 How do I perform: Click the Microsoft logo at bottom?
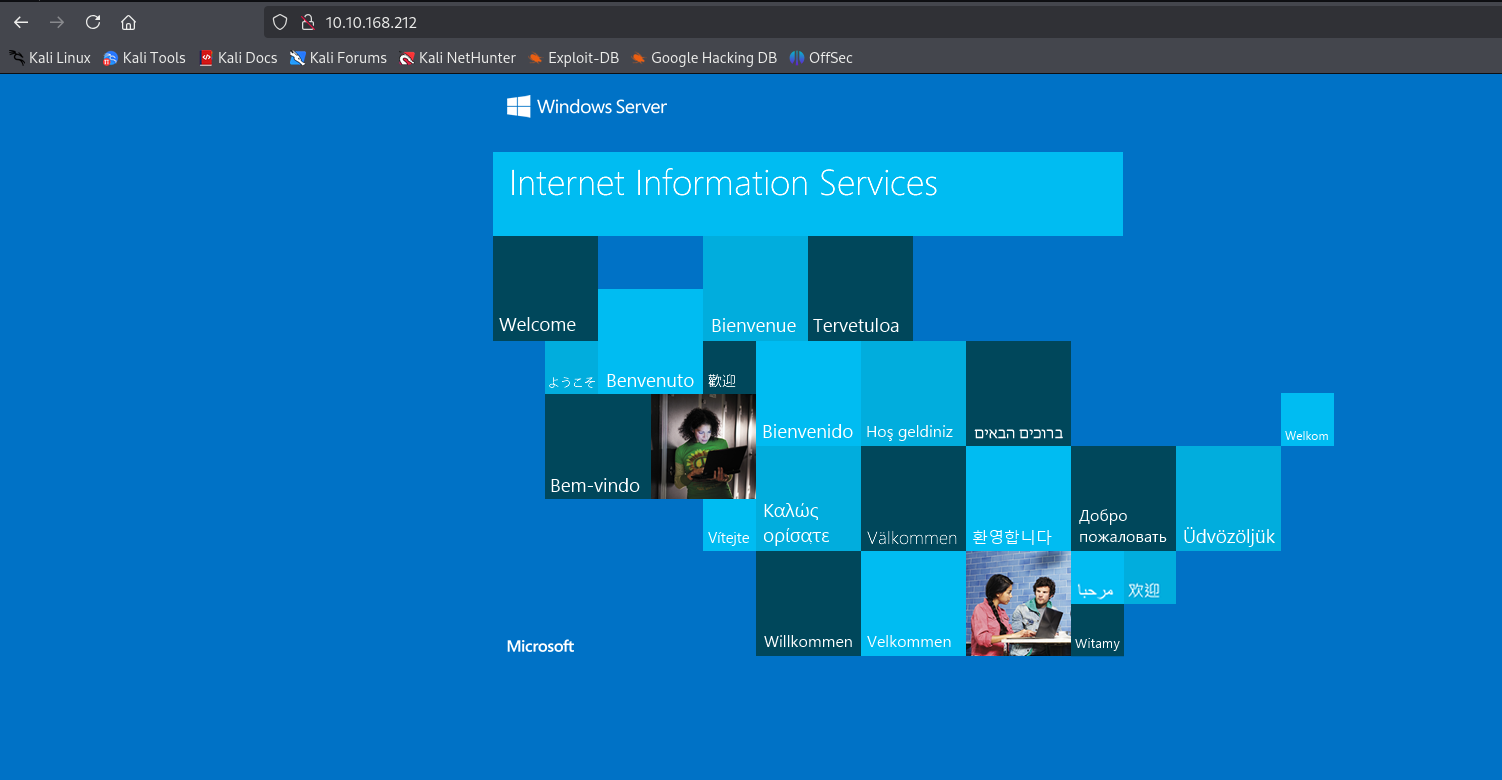click(540, 646)
